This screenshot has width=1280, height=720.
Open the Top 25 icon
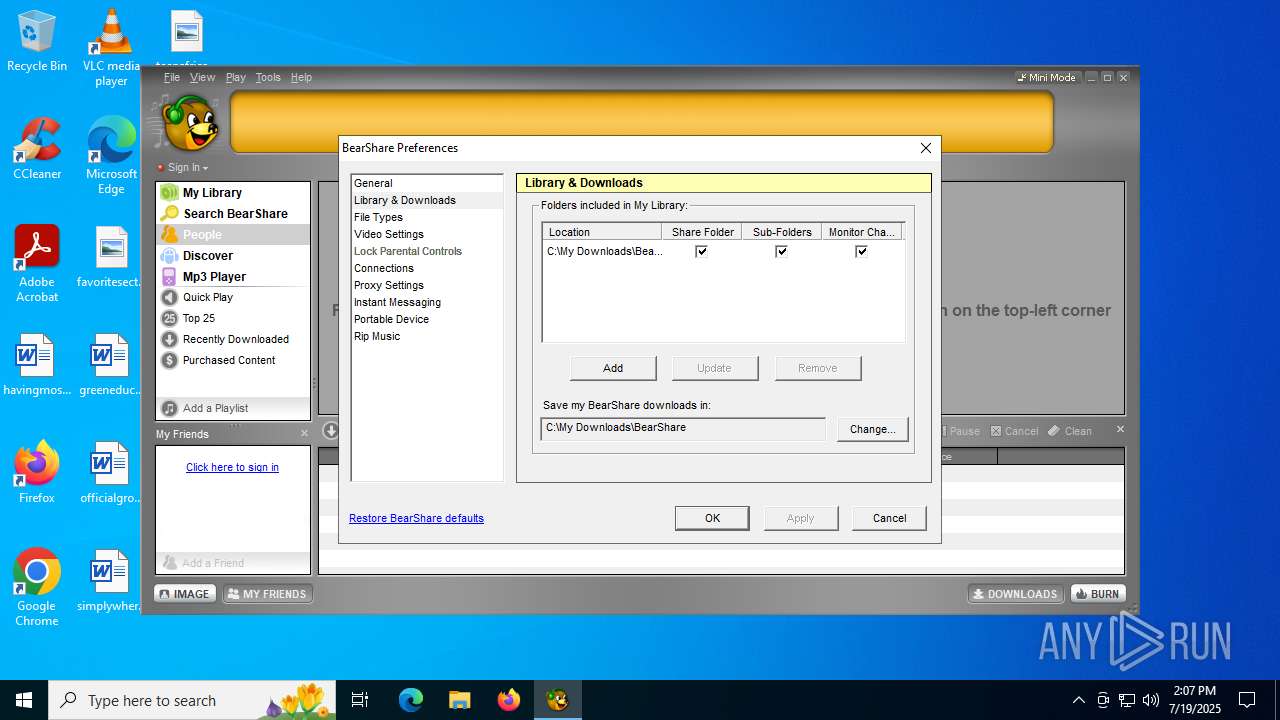(169, 318)
